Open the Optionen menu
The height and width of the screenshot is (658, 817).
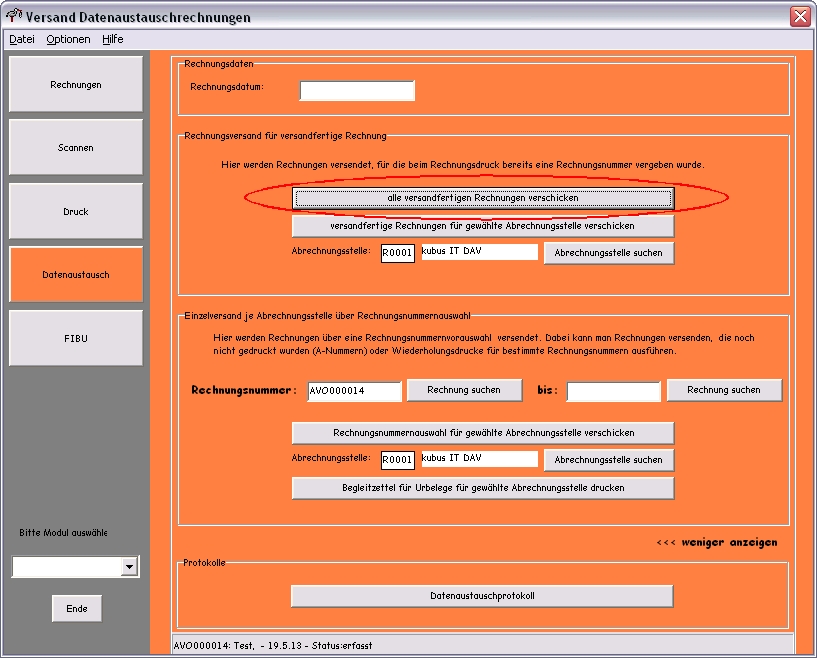pos(68,39)
